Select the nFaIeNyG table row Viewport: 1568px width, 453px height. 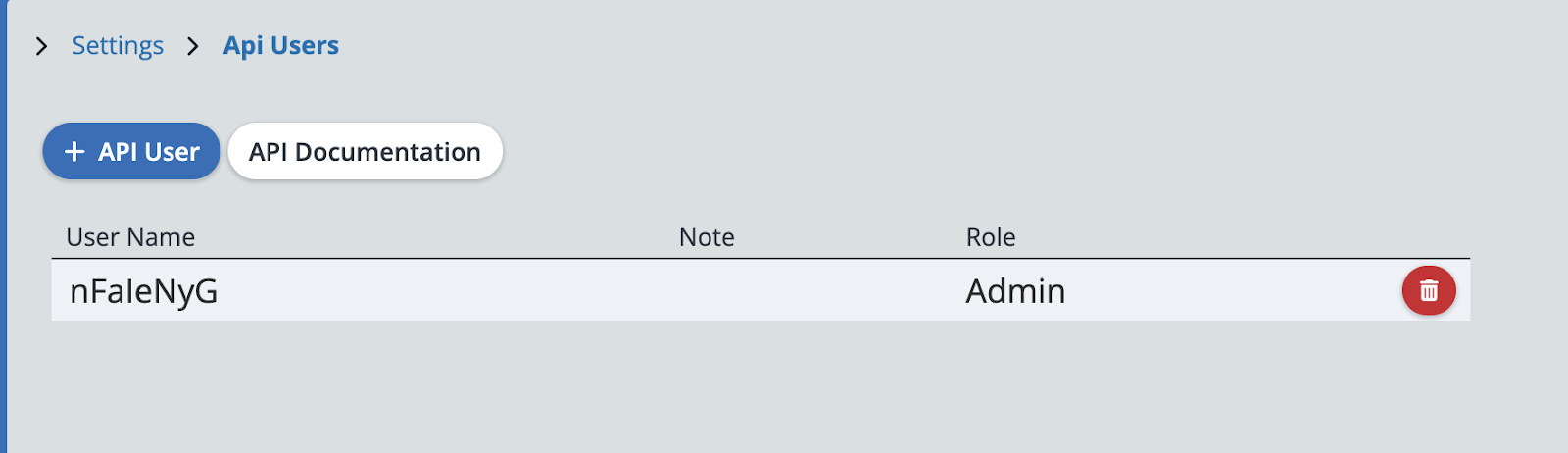click(490, 291)
